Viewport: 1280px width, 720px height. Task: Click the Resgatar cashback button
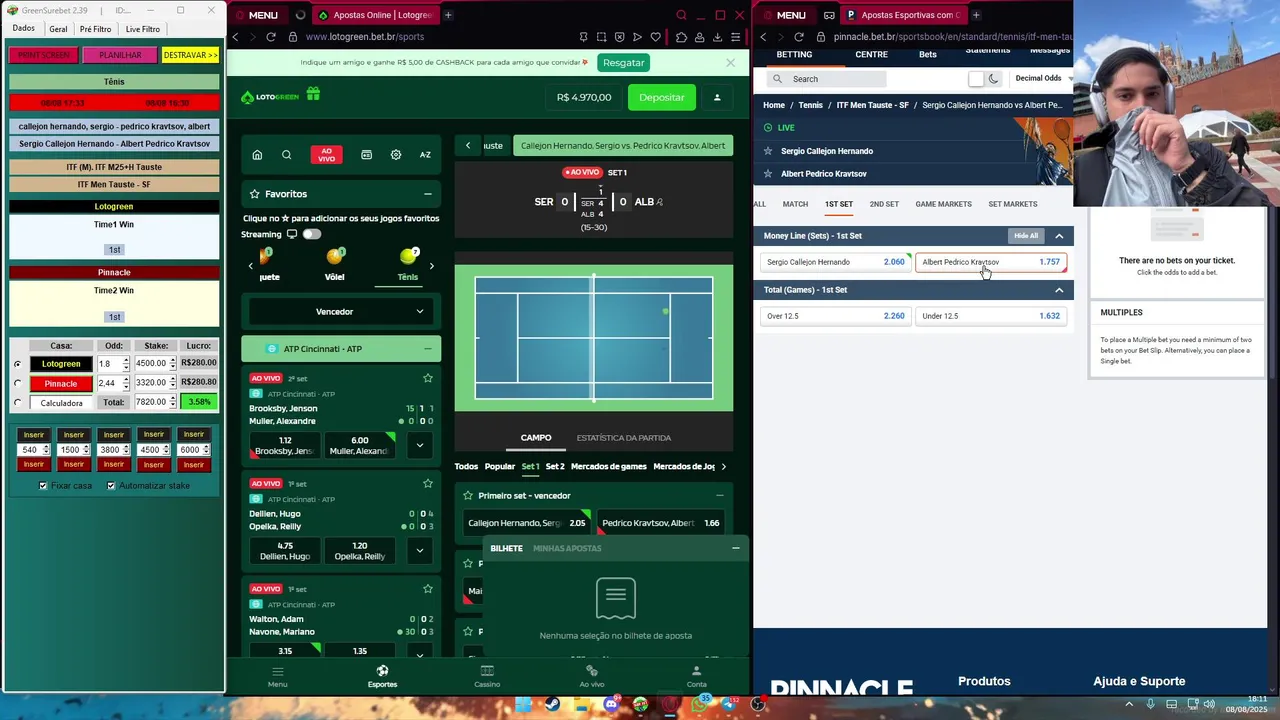624,62
